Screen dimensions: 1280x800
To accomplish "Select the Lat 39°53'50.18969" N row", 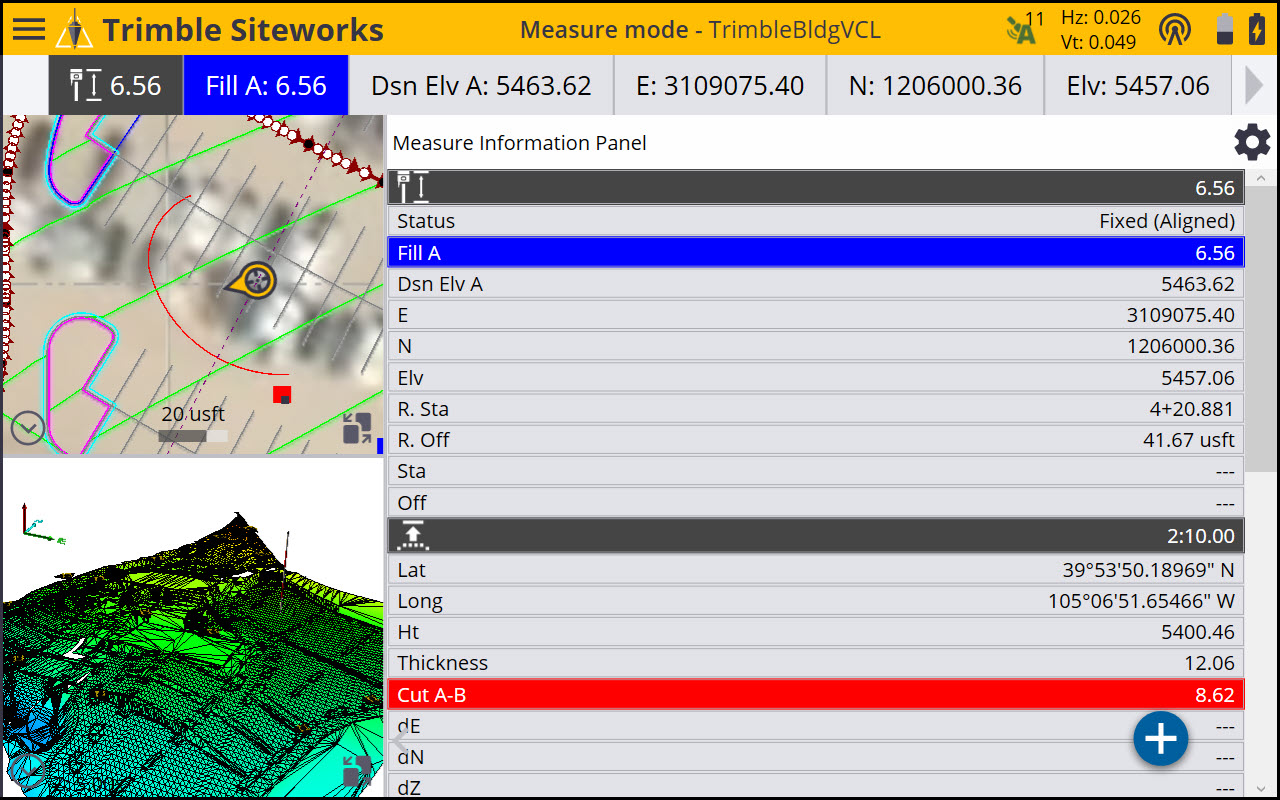I will (x=816, y=570).
